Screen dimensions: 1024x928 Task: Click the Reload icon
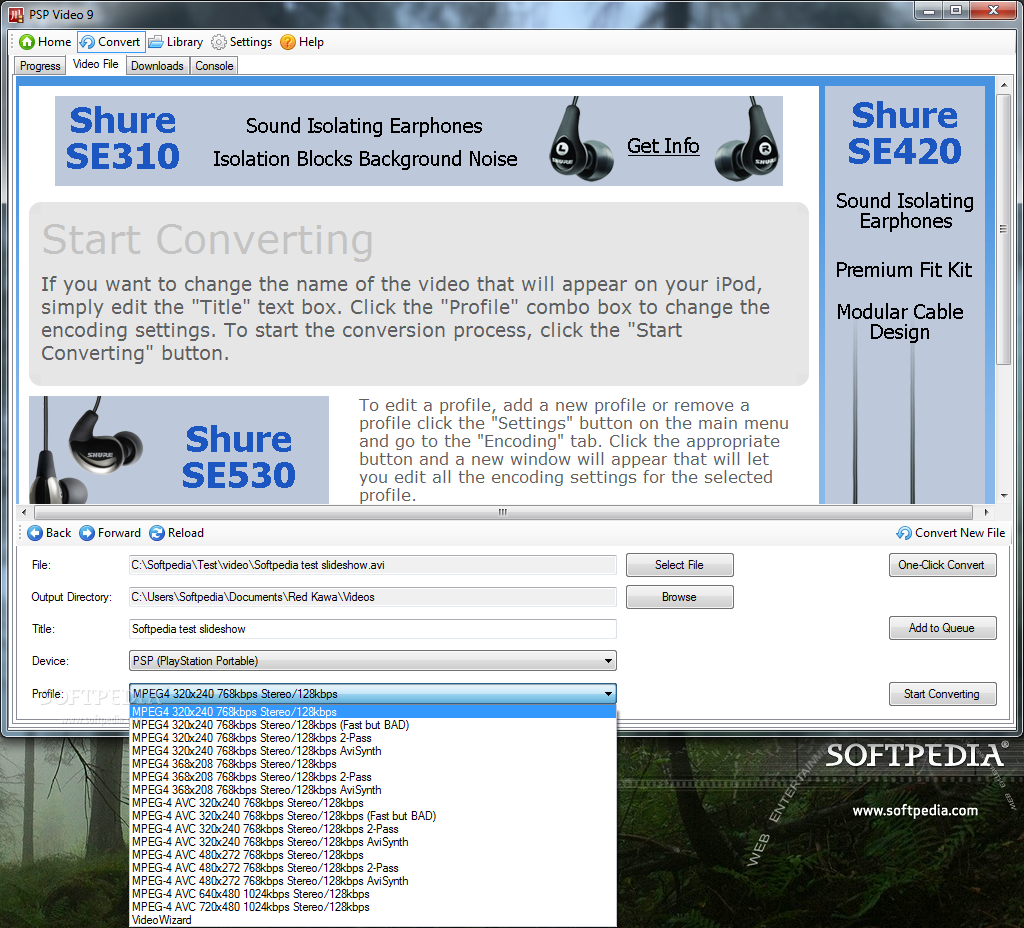point(157,533)
